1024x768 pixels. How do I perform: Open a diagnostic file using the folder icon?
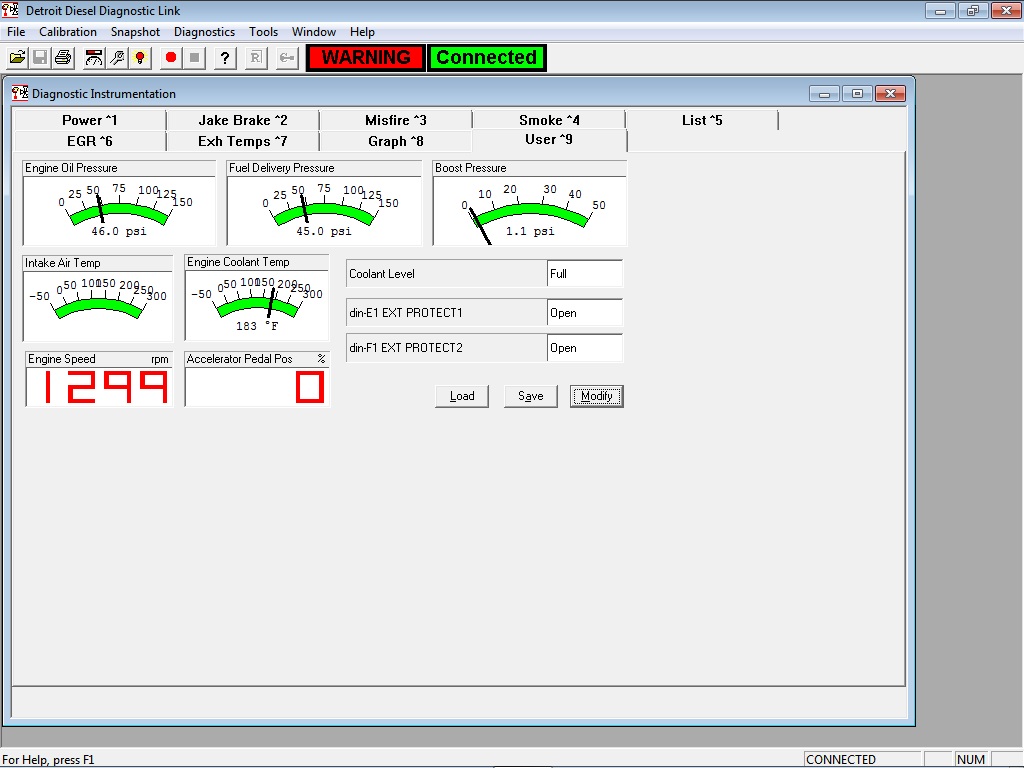tap(17, 57)
